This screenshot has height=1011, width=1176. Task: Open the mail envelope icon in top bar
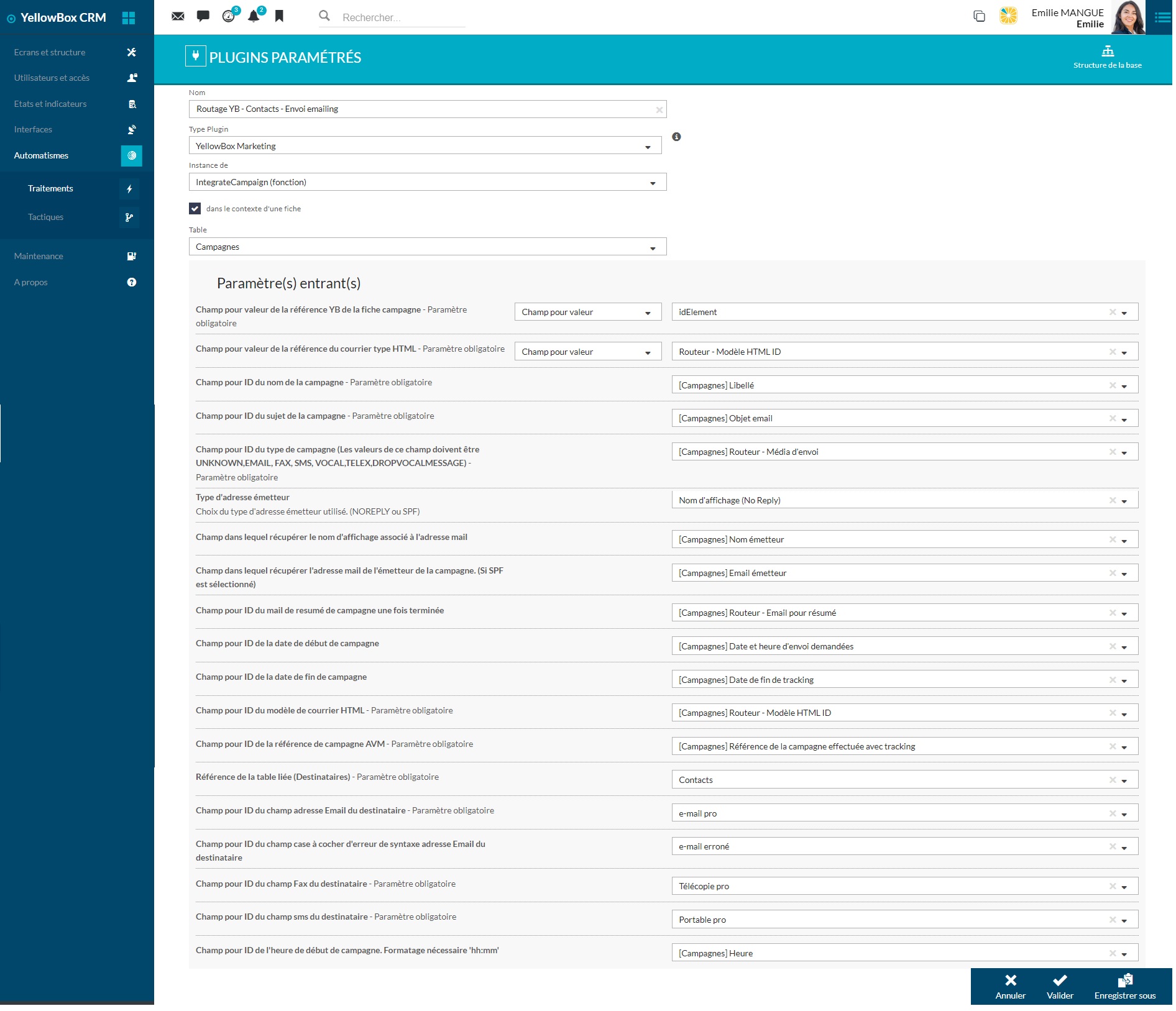coord(178,16)
